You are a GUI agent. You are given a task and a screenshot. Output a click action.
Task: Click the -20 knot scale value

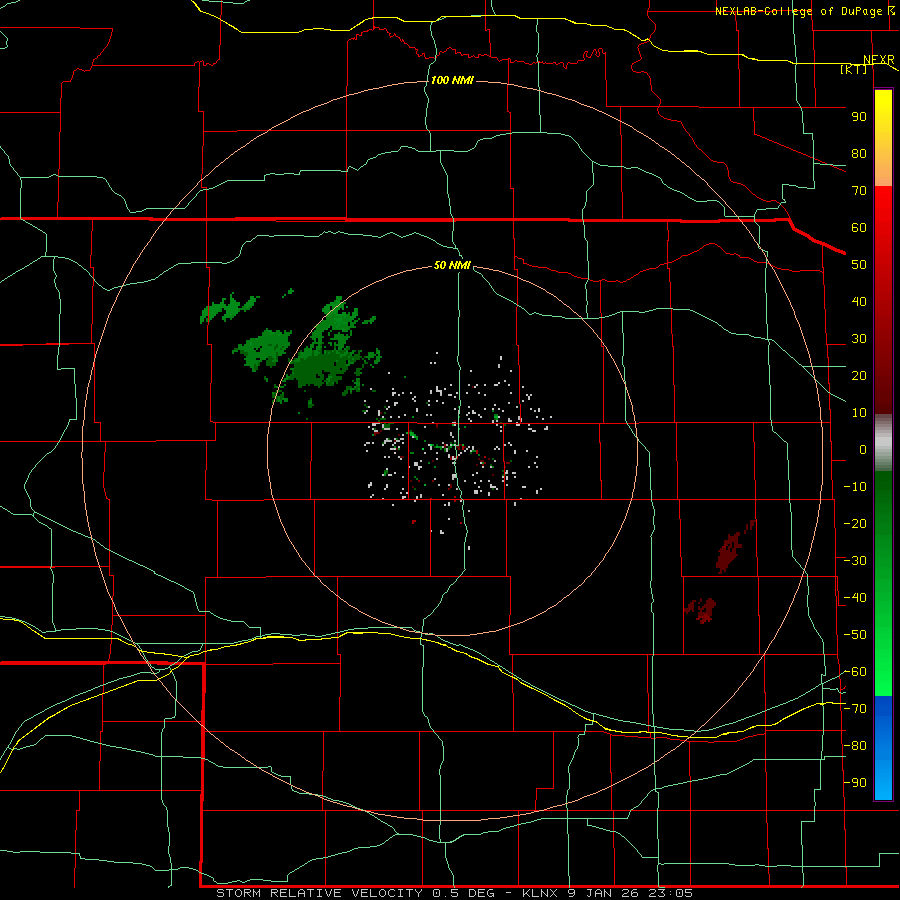point(855,524)
